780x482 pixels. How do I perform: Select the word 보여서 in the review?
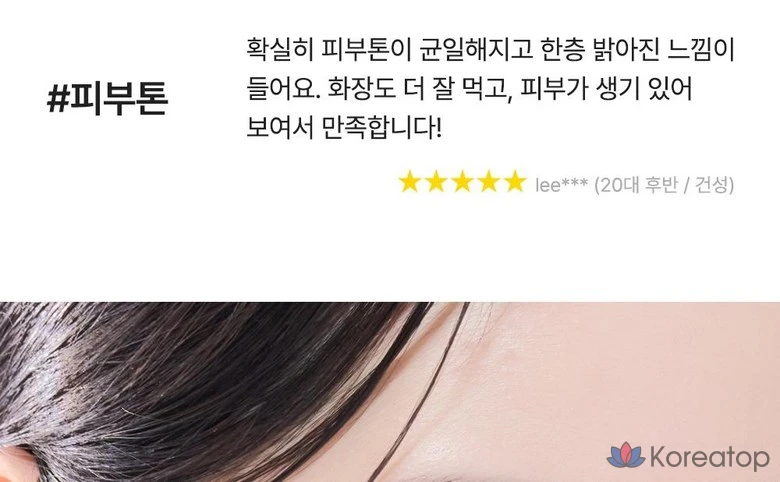coord(280,128)
